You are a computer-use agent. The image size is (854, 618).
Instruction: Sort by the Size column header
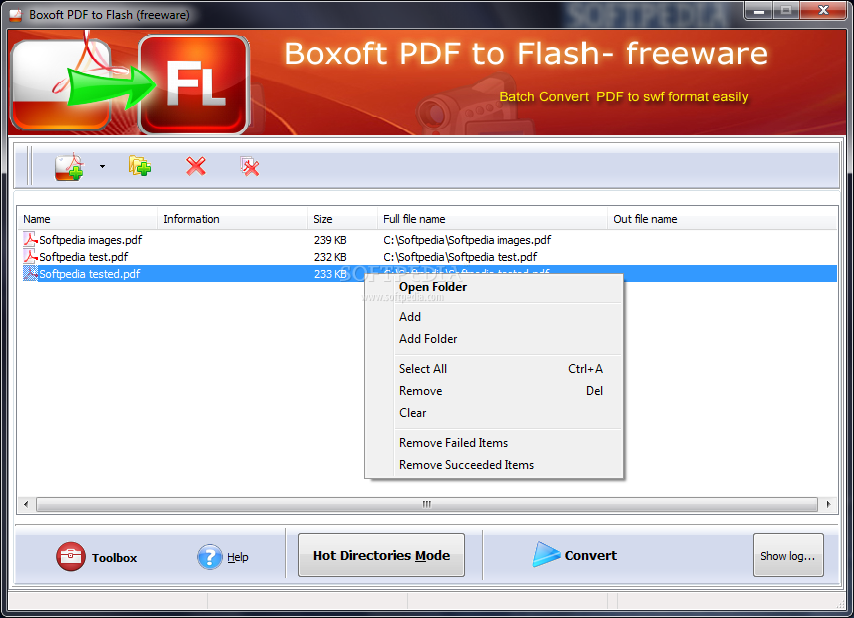(342, 219)
